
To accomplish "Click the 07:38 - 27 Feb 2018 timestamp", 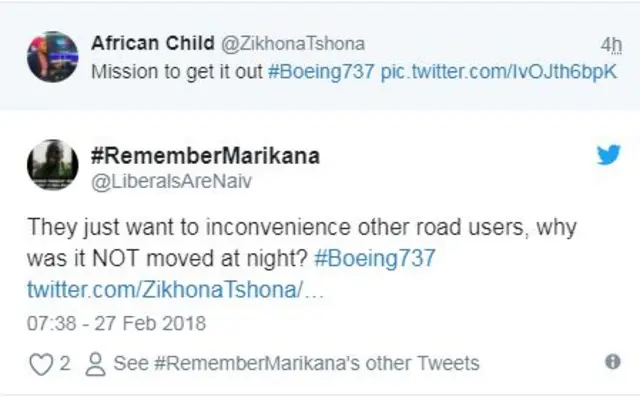I will 117,323.
